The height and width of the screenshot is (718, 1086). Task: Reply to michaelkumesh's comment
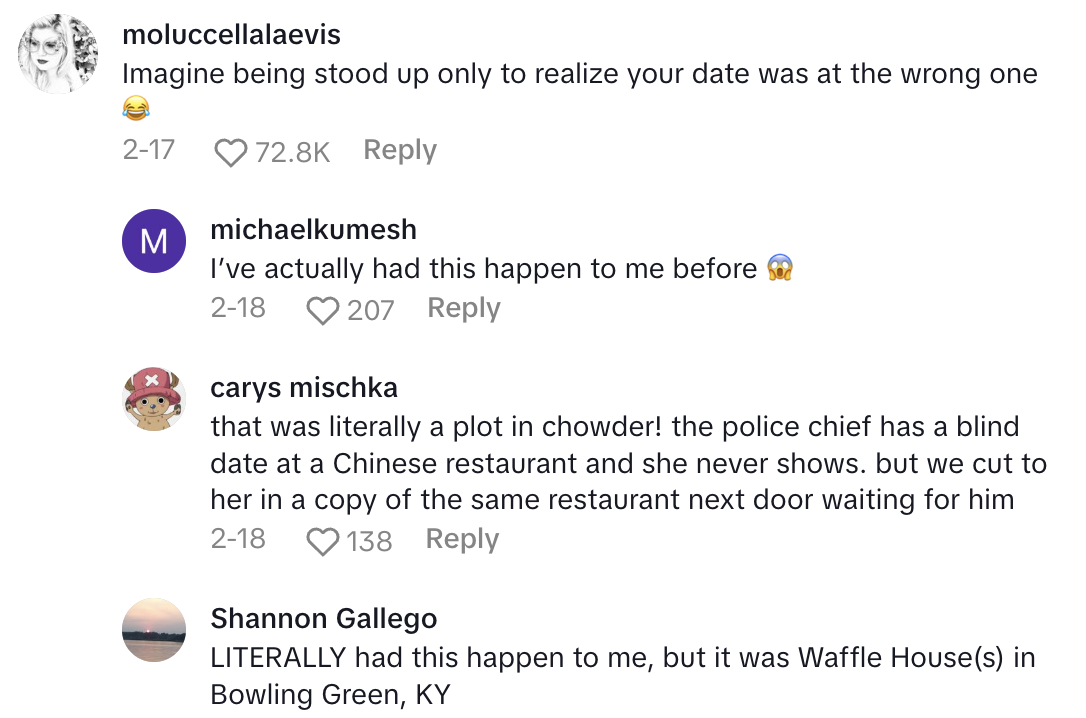pos(464,308)
